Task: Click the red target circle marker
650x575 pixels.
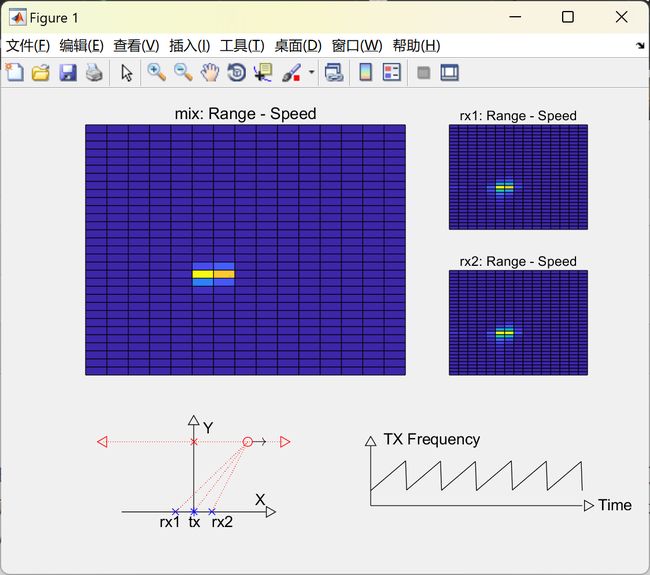Action: pos(247,442)
